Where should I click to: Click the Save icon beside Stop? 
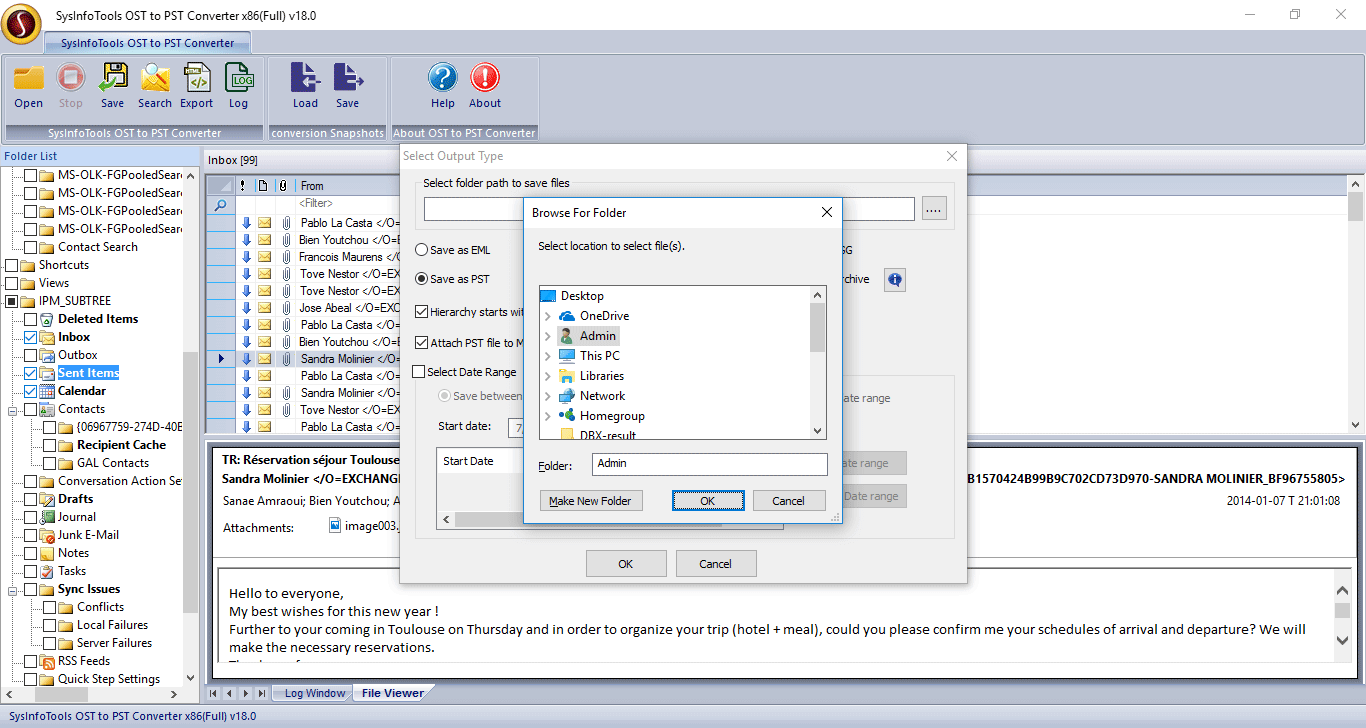click(x=113, y=78)
